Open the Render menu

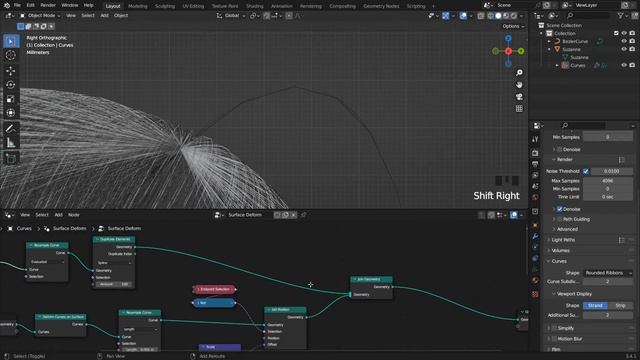pos(48,5)
